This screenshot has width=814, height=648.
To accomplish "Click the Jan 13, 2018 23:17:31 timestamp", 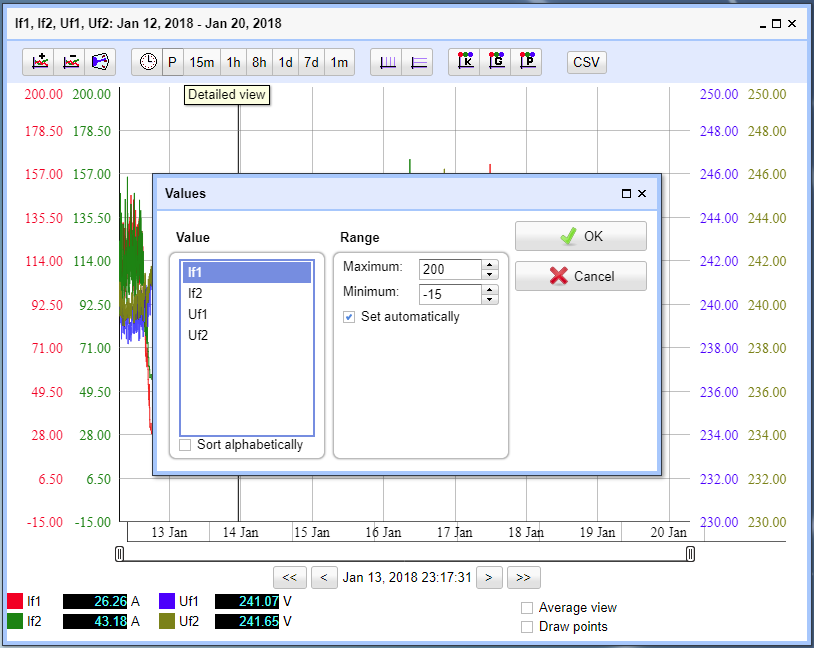I will 407,577.
